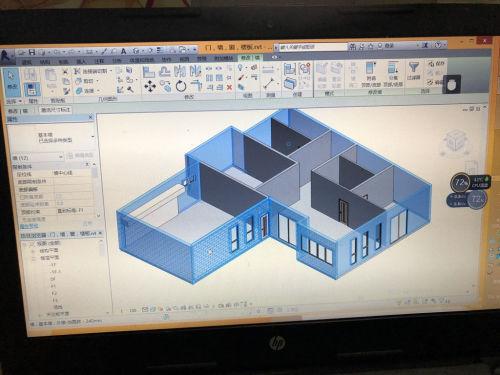Select the Manage ribbon tab
Image resolution: width=500 pixels, height=375 pixels.
(202, 59)
